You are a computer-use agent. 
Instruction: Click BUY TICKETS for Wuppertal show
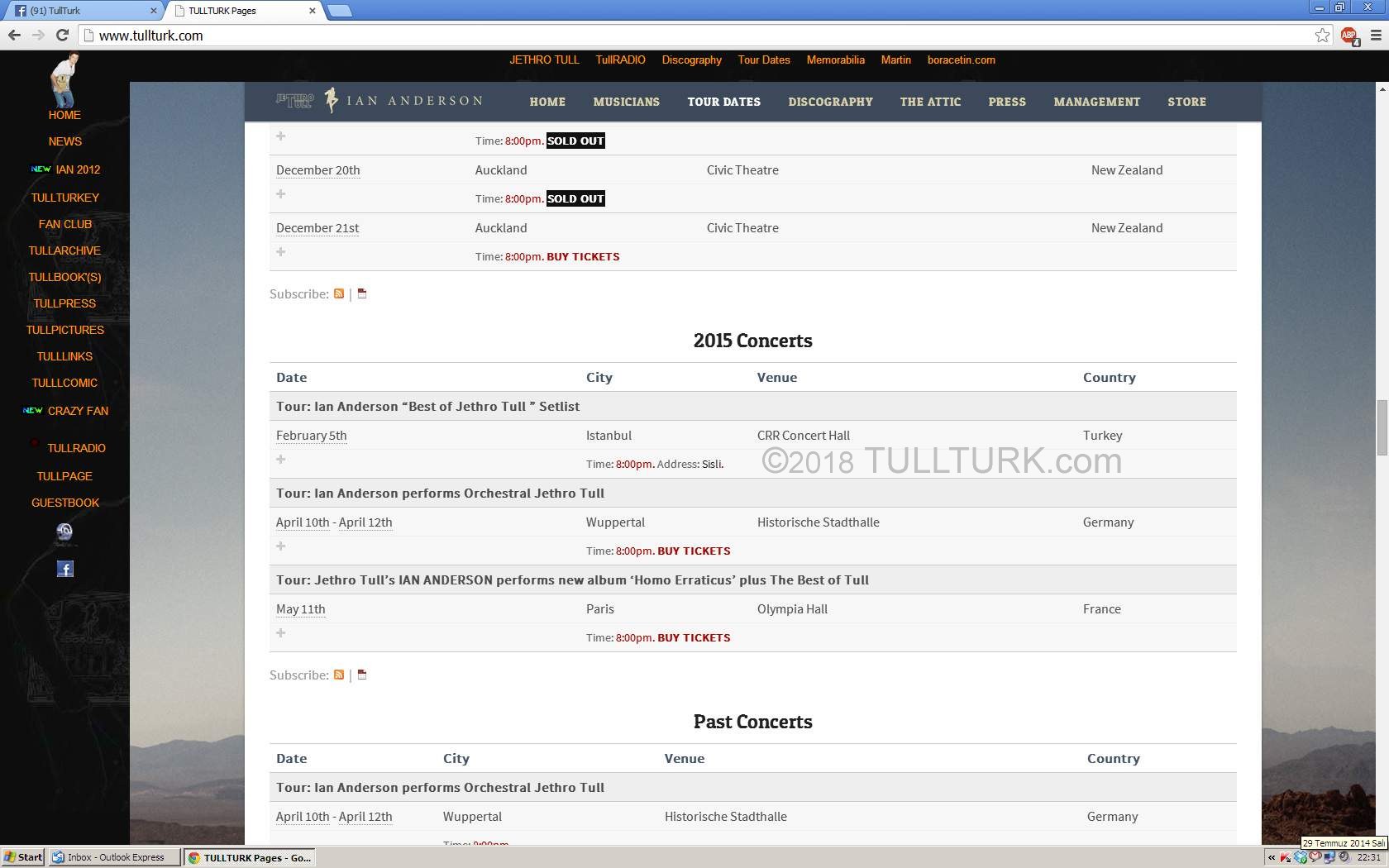pyautogui.click(x=694, y=551)
